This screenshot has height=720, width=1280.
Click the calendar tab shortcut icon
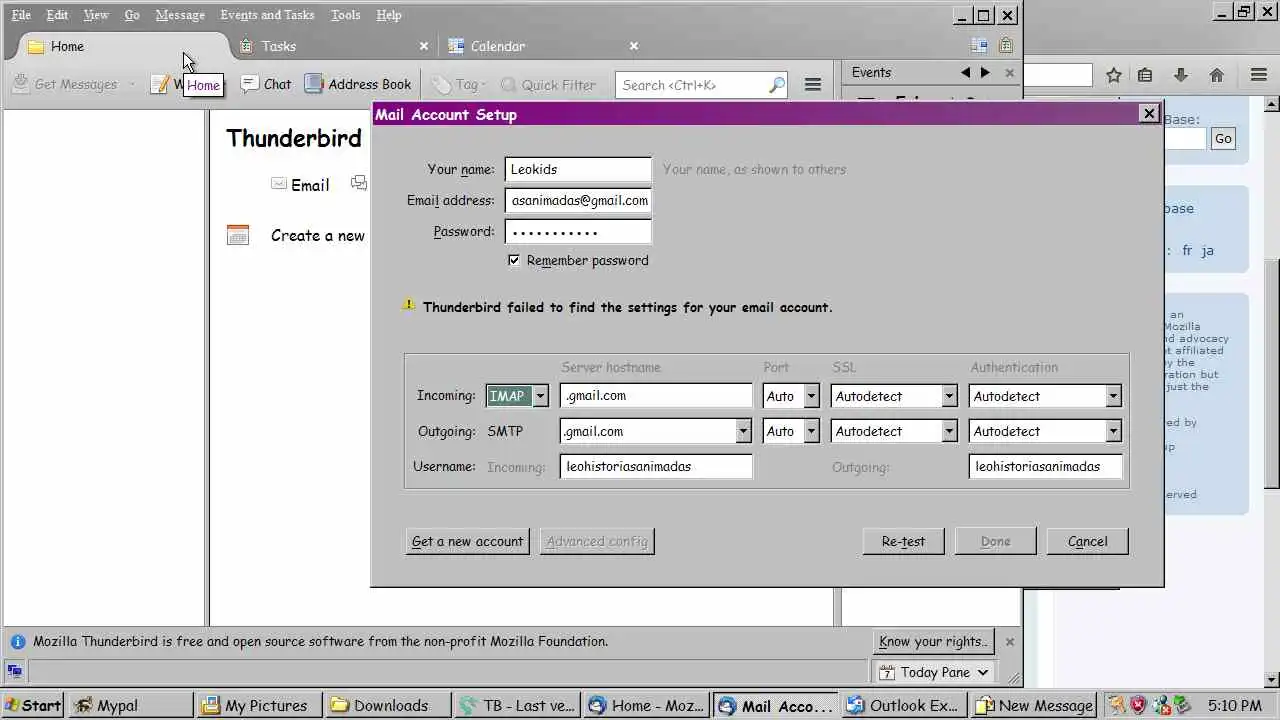click(x=979, y=46)
